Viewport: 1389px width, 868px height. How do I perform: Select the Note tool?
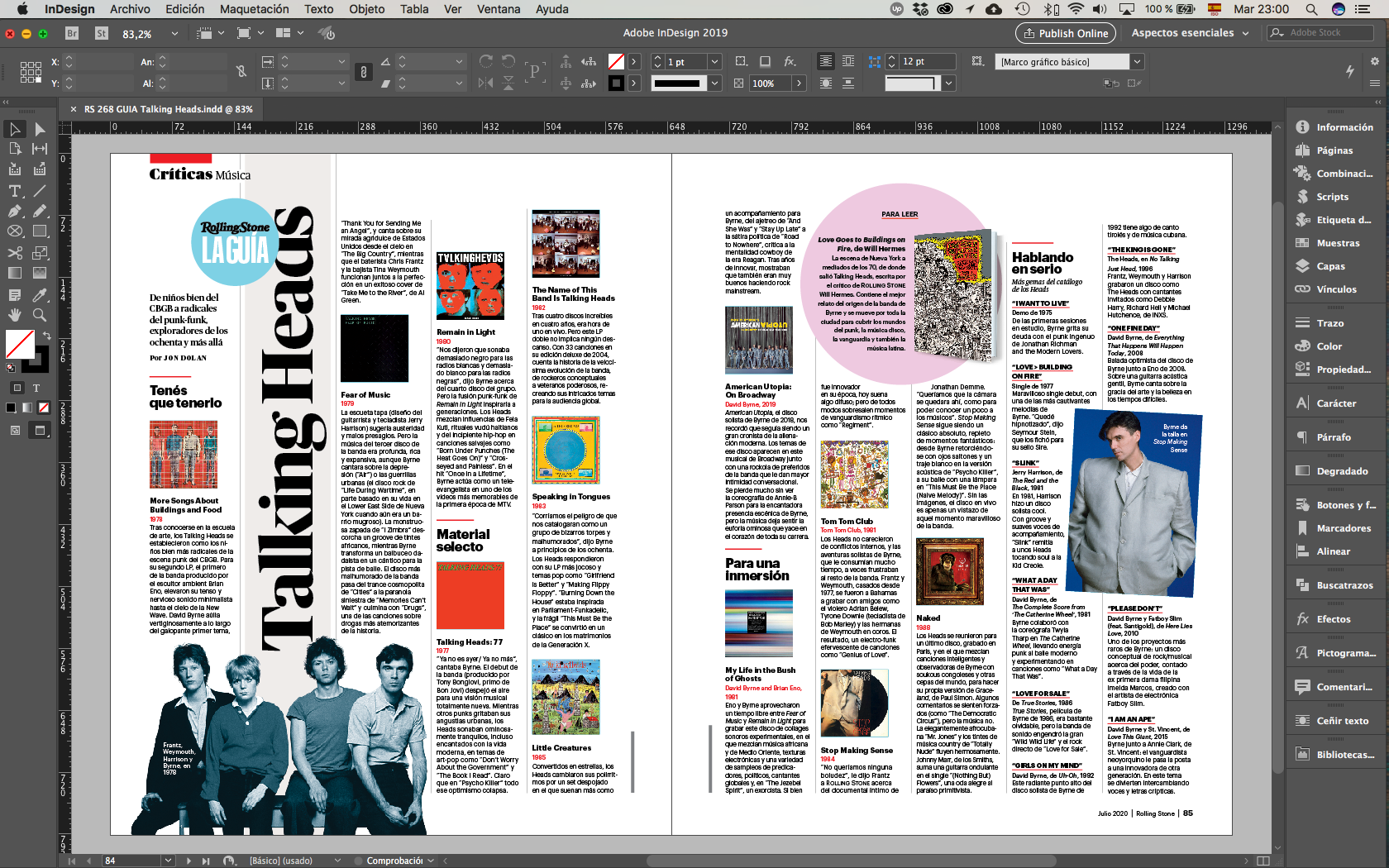click(x=15, y=295)
